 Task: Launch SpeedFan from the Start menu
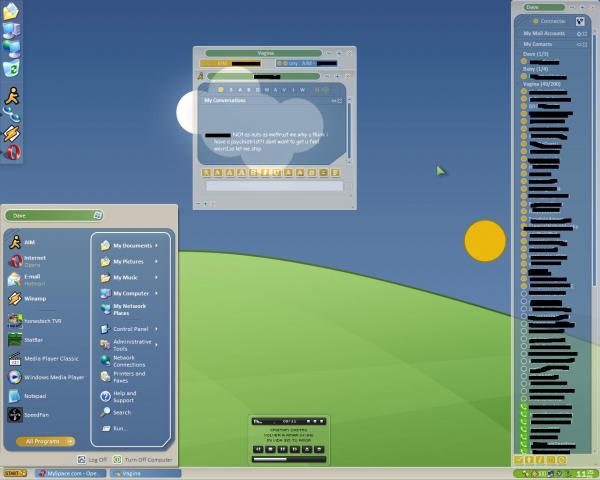(28, 415)
